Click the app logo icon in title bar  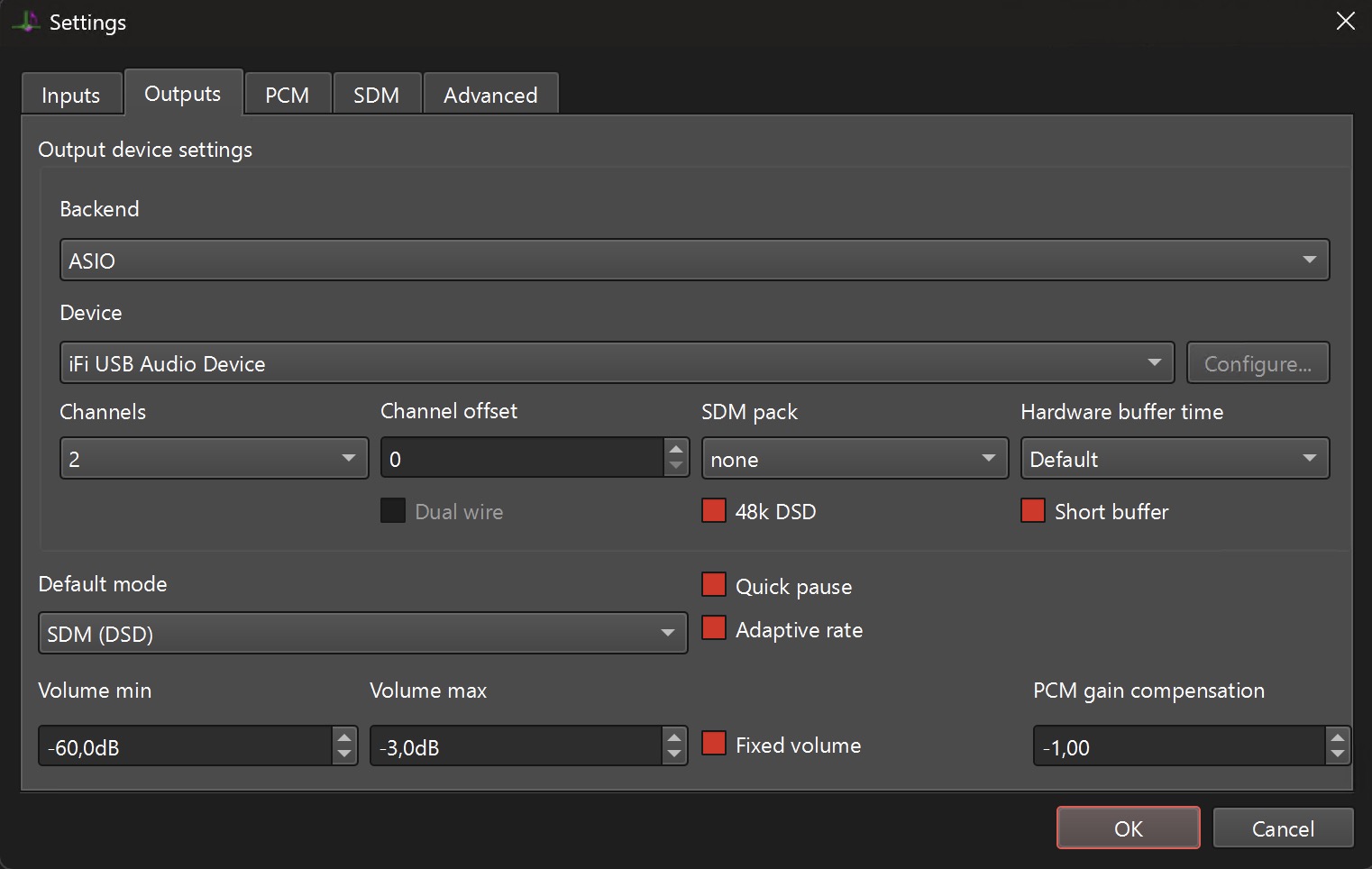26,22
